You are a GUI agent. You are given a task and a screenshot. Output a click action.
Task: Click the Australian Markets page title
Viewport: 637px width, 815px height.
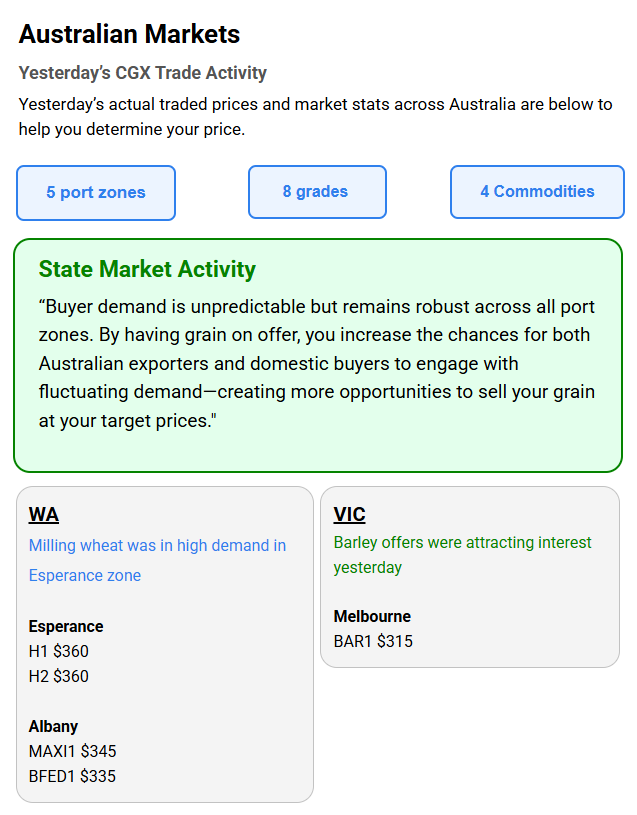[x=129, y=34]
